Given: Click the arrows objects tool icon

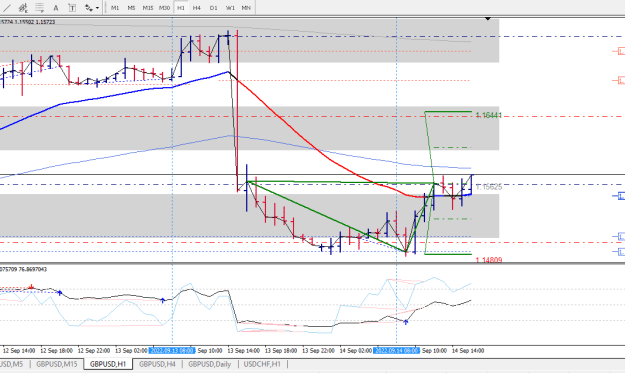Looking at the screenshot, I should point(88,8).
